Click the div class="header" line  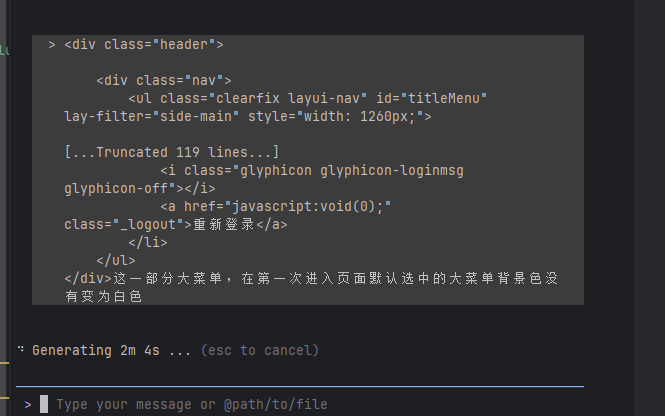coord(144,45)
